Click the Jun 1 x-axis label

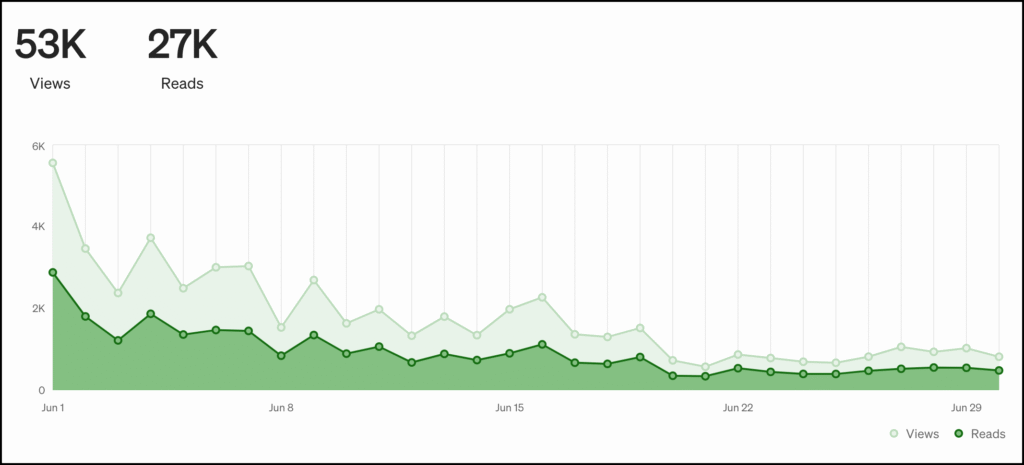(x=53, y=407)
